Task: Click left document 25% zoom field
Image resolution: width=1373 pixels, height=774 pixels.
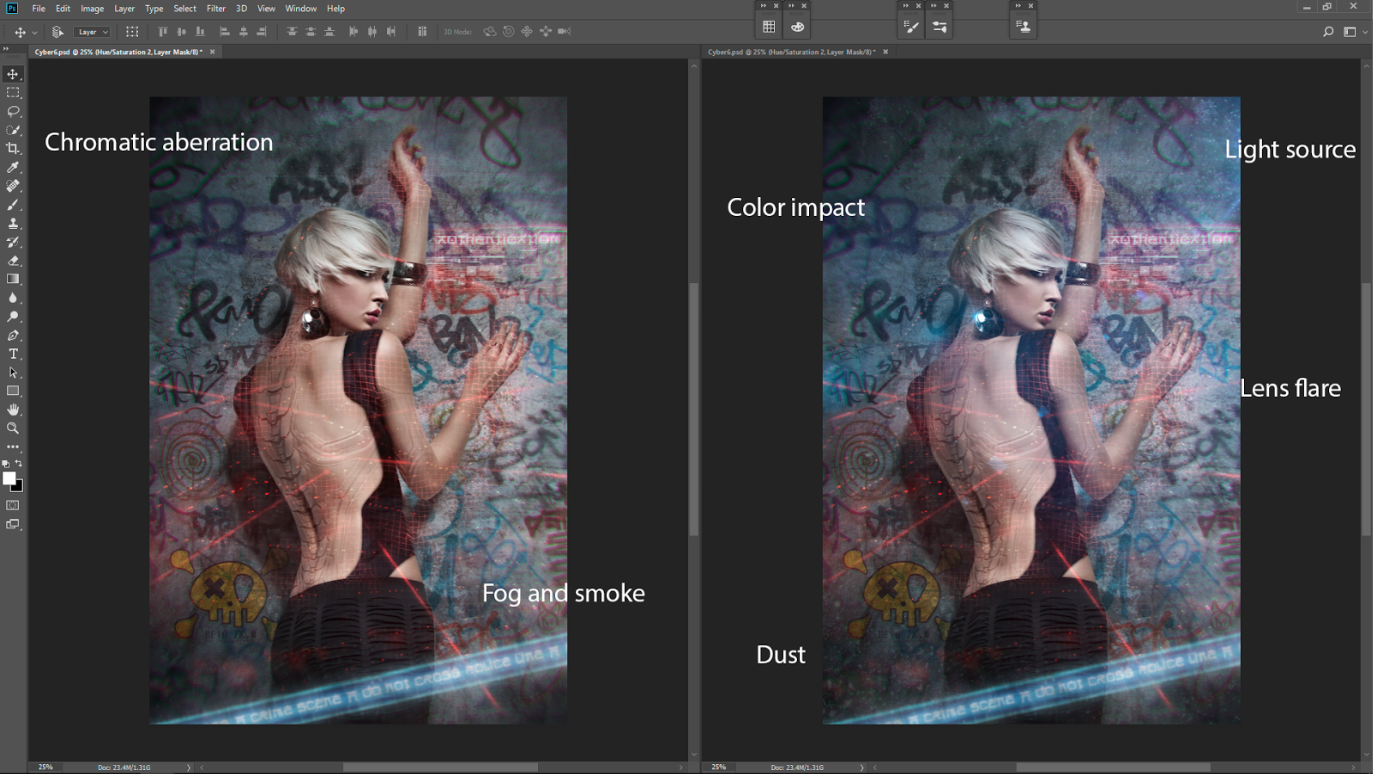Action: click(x=45, y=767)
